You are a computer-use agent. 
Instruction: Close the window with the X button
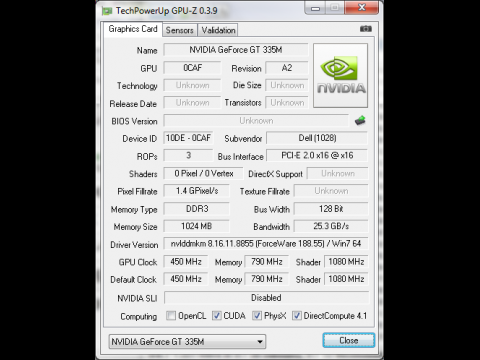coord(362,8)
